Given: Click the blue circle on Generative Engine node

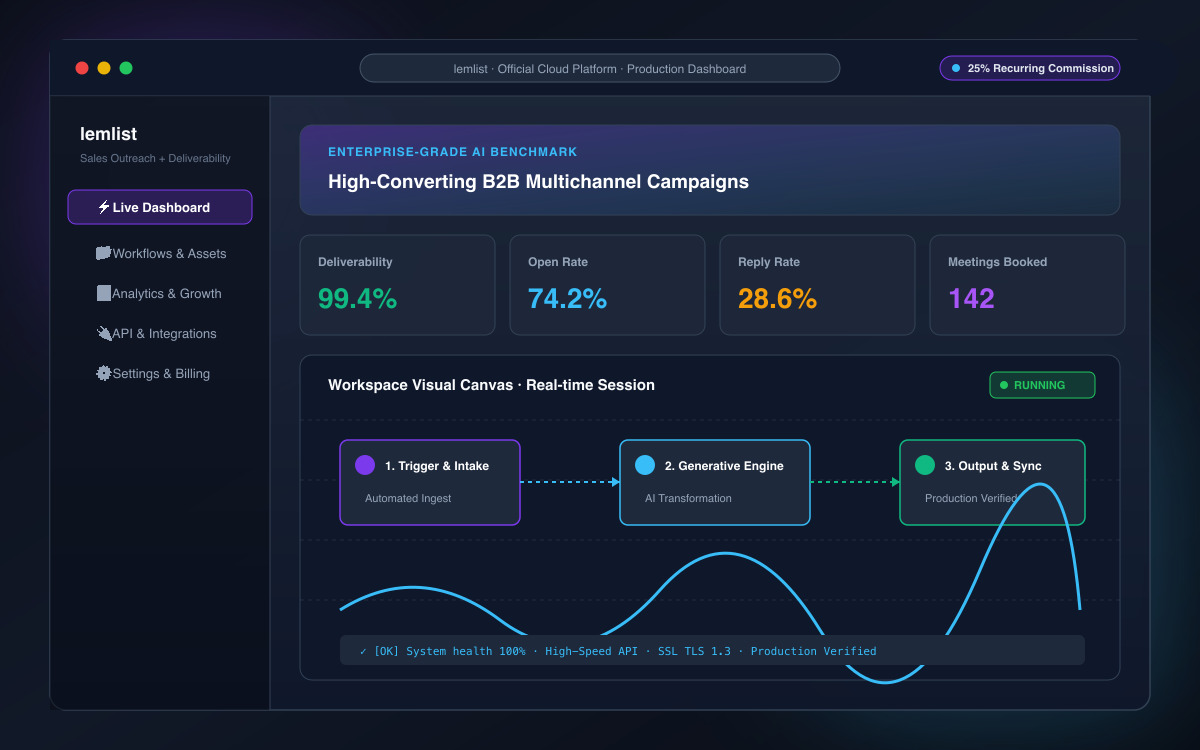Looking at the screenshot, I should (645, 465).
